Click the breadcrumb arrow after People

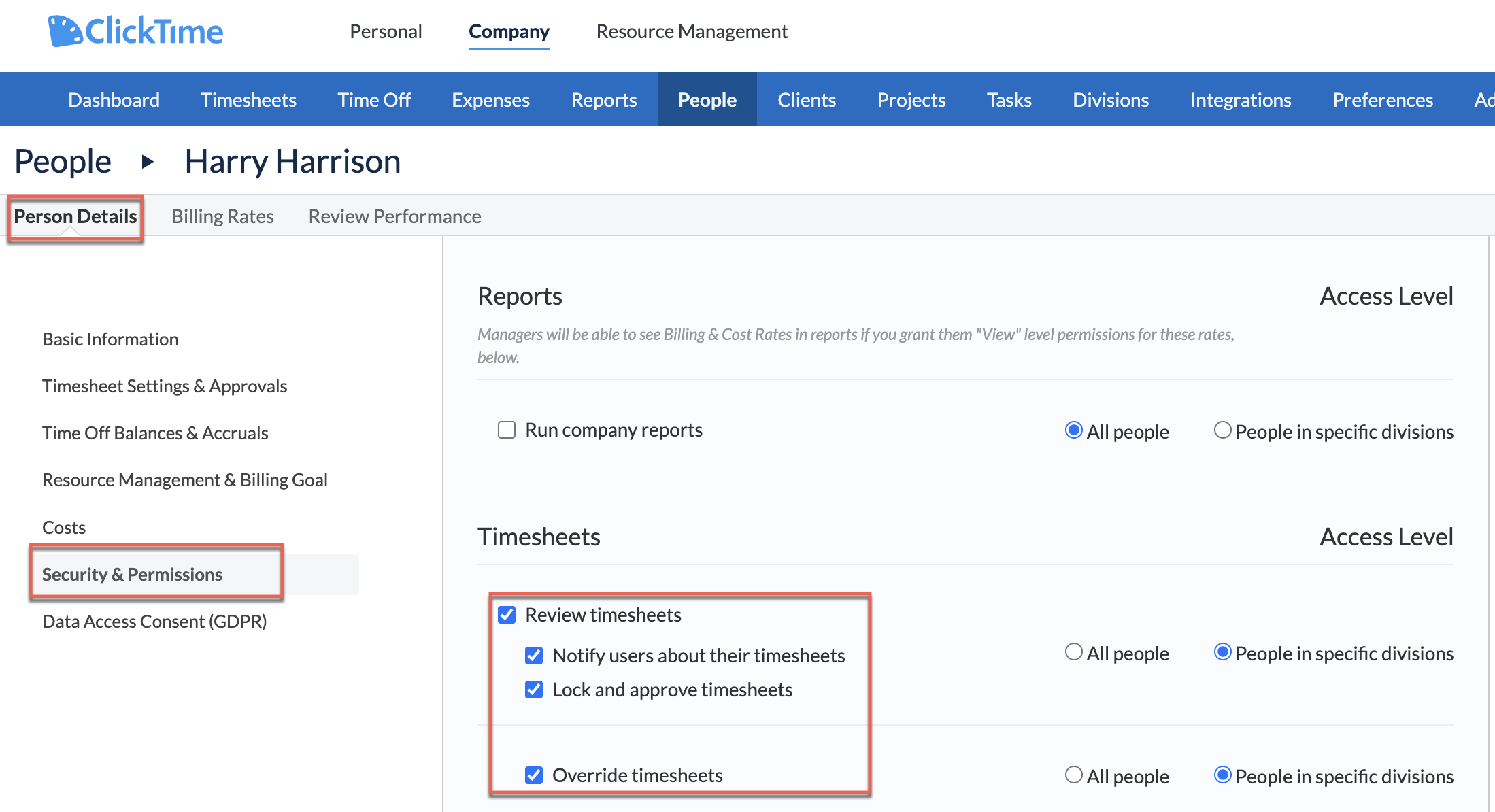[x=148, y=162]
